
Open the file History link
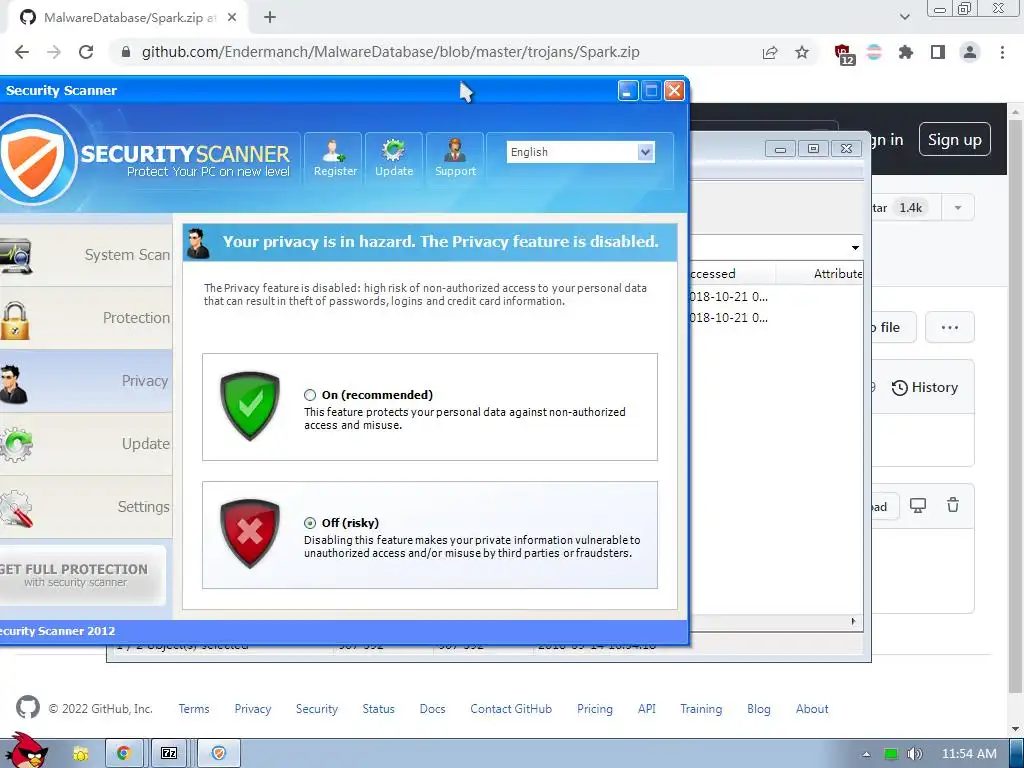(925, 387)
